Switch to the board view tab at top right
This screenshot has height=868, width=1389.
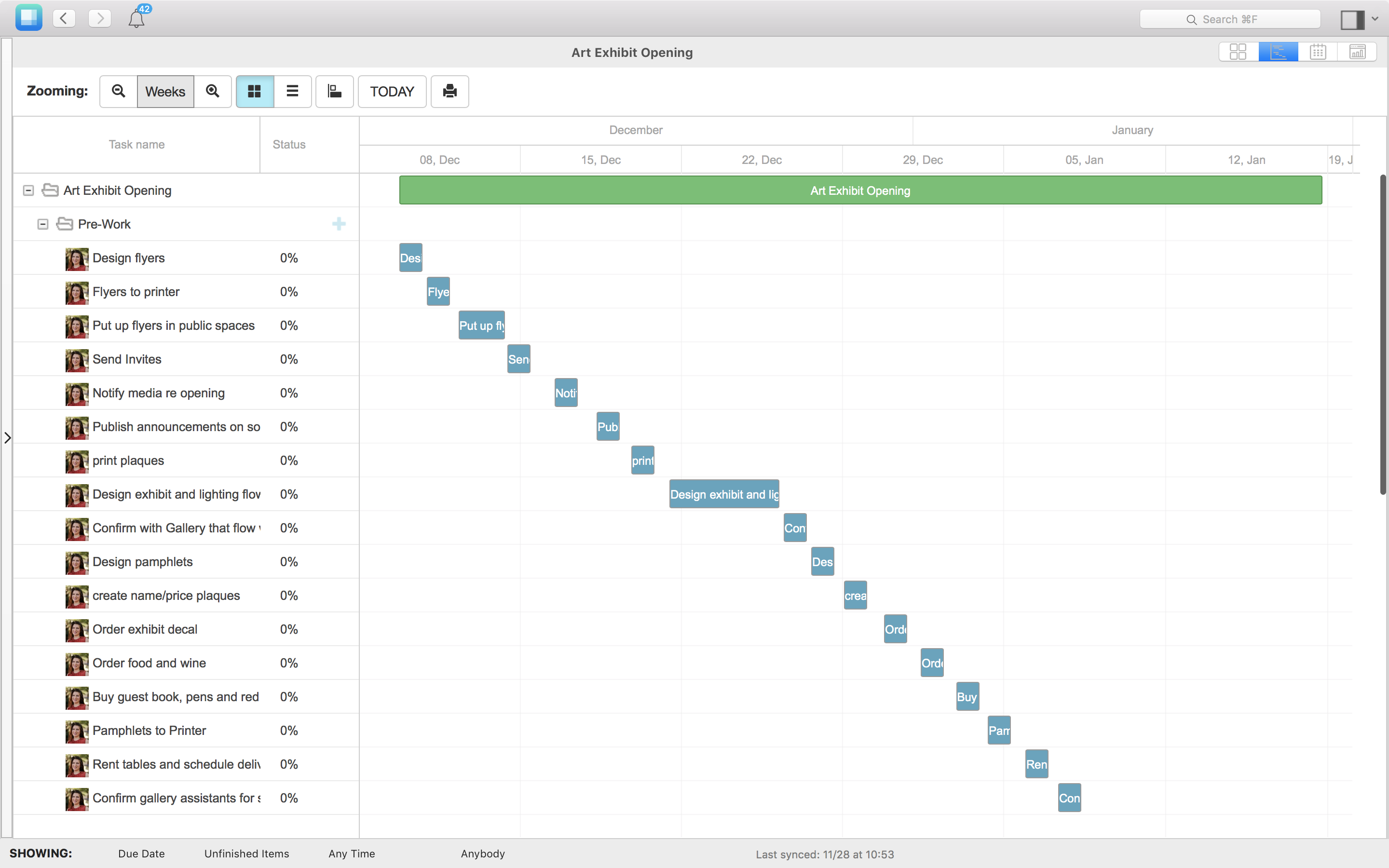[x=1238, y=51]
